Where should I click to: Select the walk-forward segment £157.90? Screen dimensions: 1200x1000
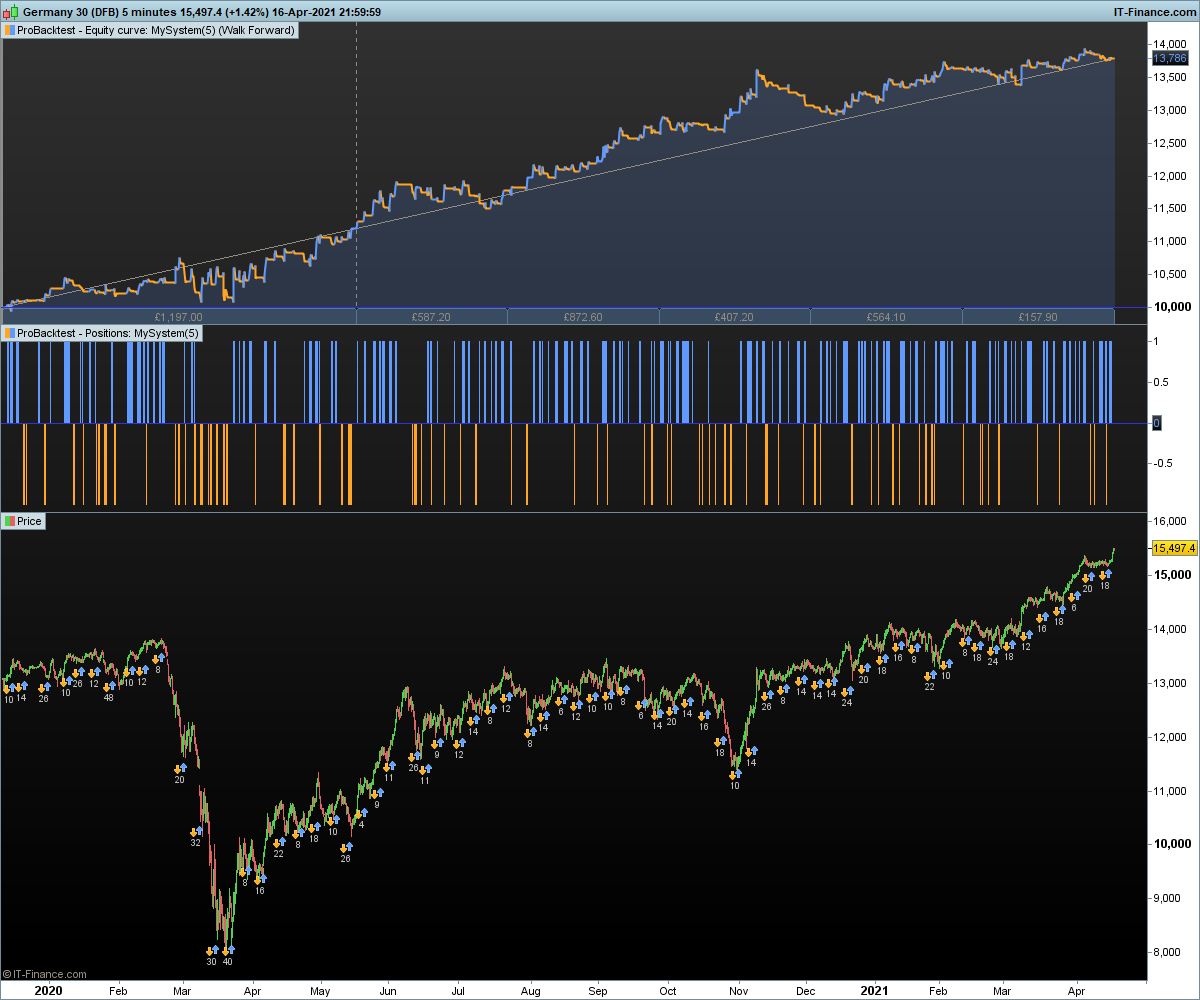[x=1038, y=316]
